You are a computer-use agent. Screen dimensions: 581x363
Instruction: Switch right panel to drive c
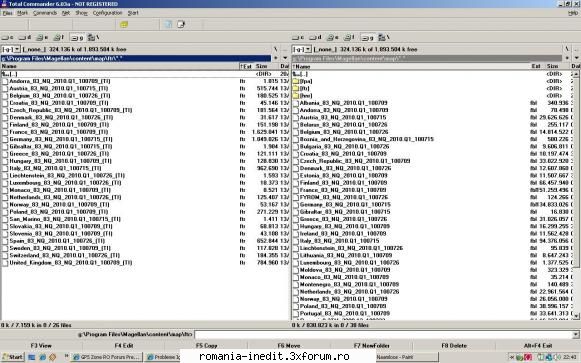click(298, 37)
